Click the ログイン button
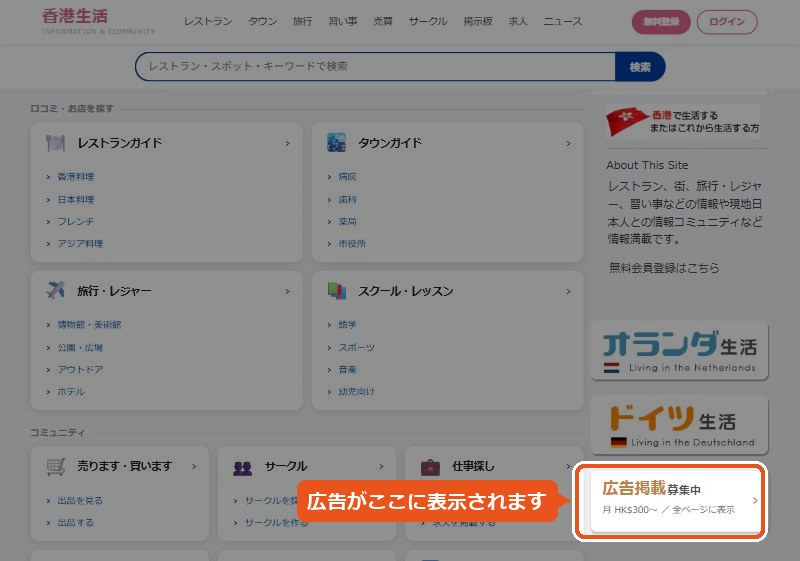800x561 pixels. click(x=727, y=22)
